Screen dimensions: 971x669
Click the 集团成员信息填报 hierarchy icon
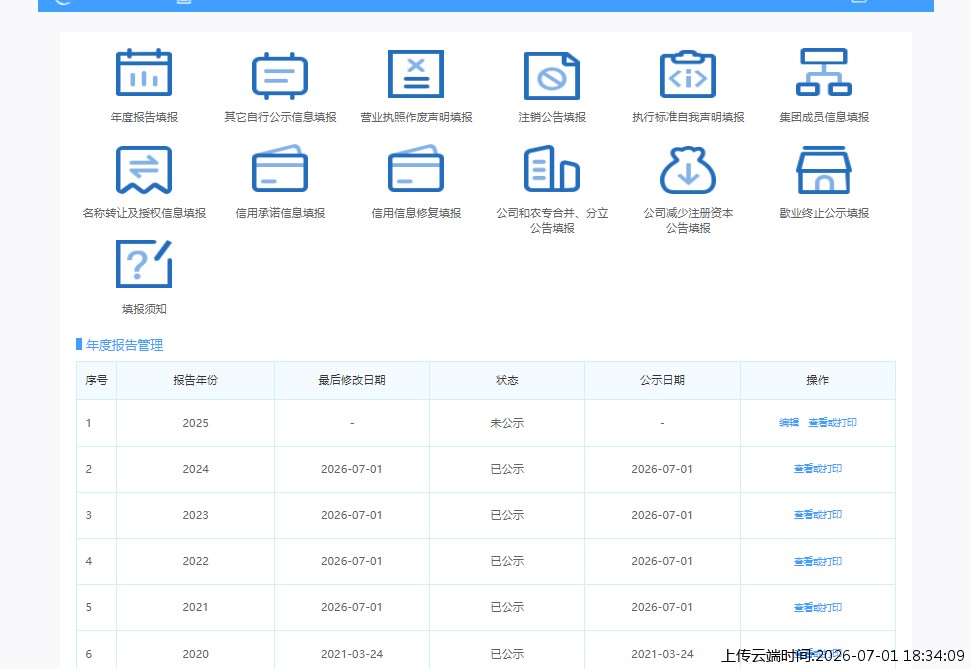824,72
